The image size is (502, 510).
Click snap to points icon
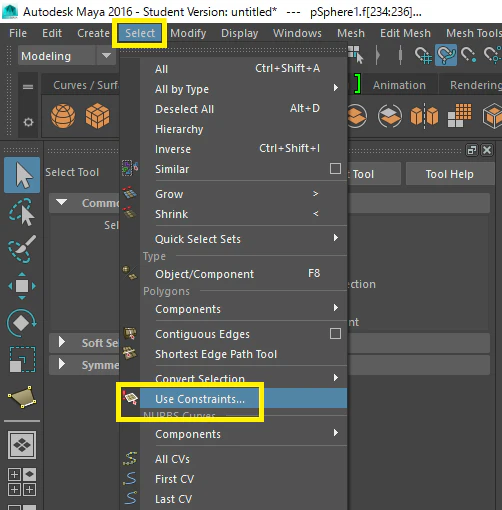point(469,55)
